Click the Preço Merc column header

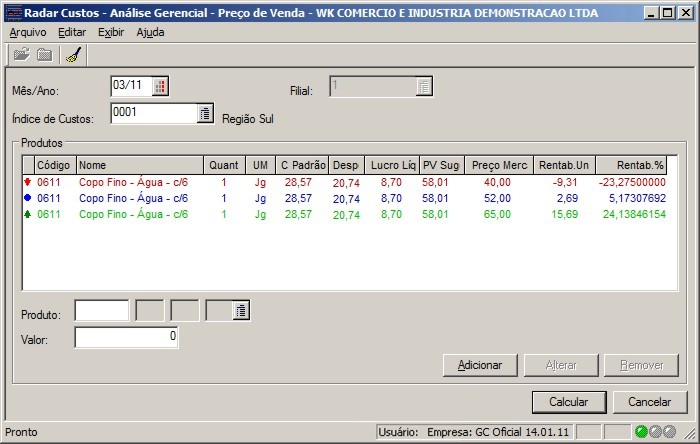coord(498,165)
